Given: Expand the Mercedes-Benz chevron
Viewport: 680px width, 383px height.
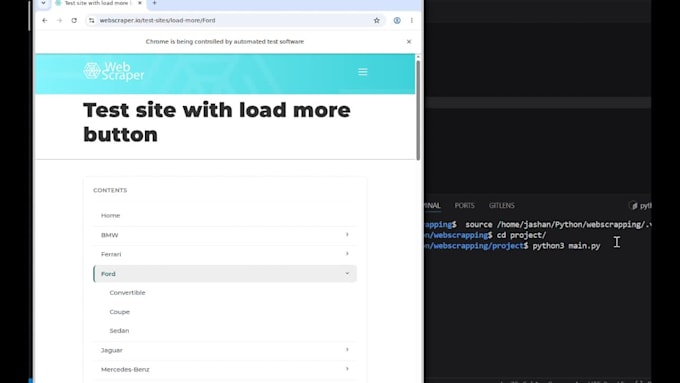Looking at the screenshot, I should 347,369.
